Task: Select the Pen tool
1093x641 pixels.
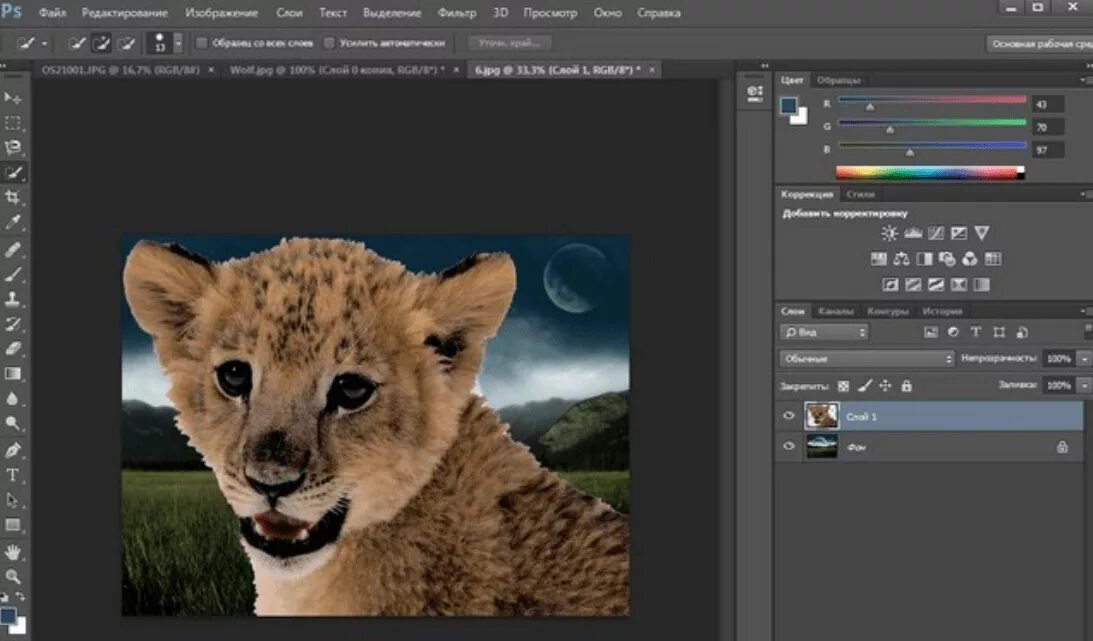Action: click(13, 449)
